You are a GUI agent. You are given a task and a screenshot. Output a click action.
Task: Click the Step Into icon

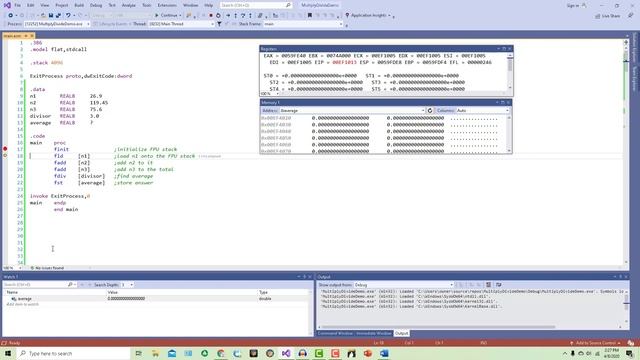coord(236,15)
